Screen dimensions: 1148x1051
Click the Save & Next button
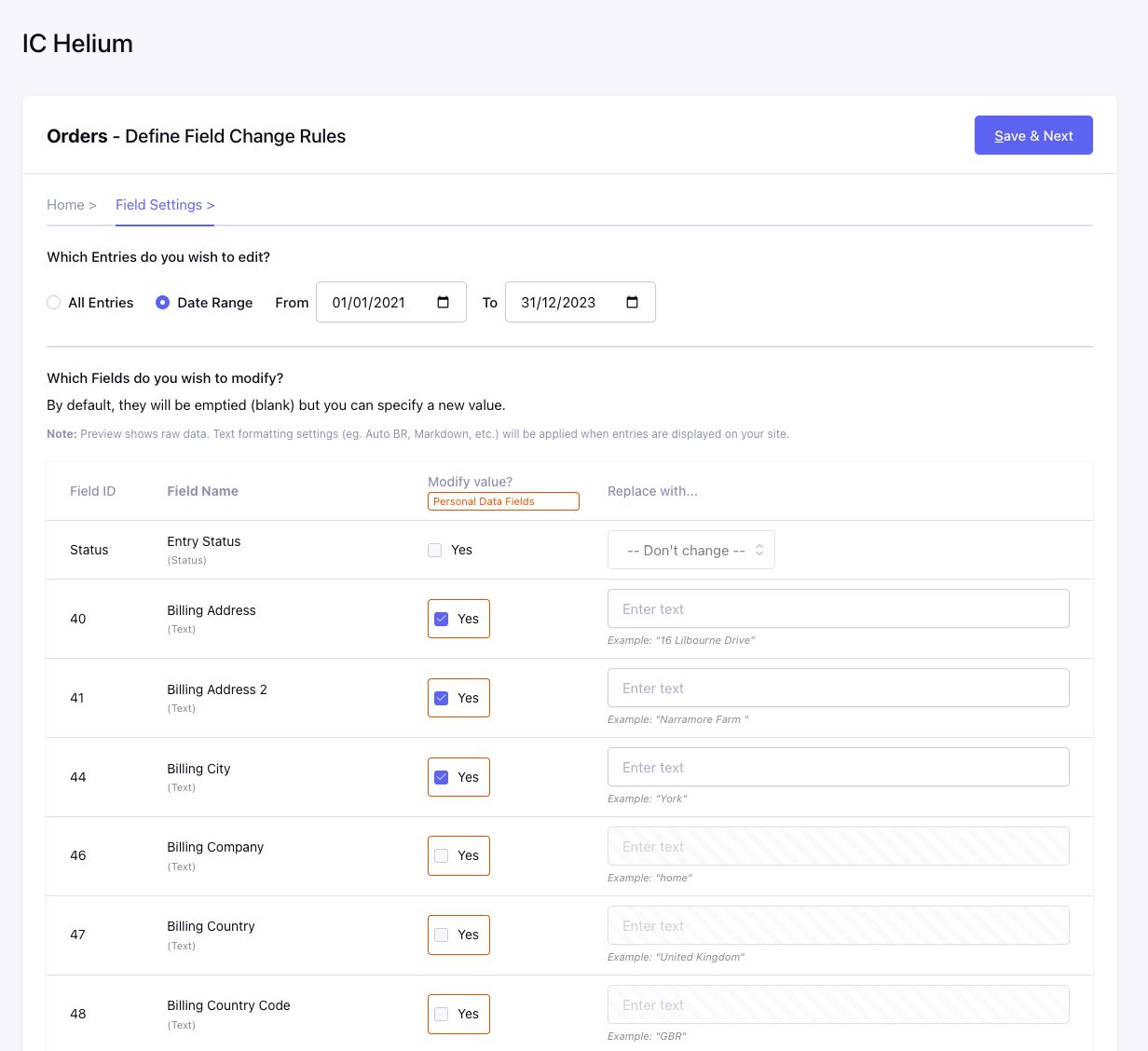(x=1032, y=135)
